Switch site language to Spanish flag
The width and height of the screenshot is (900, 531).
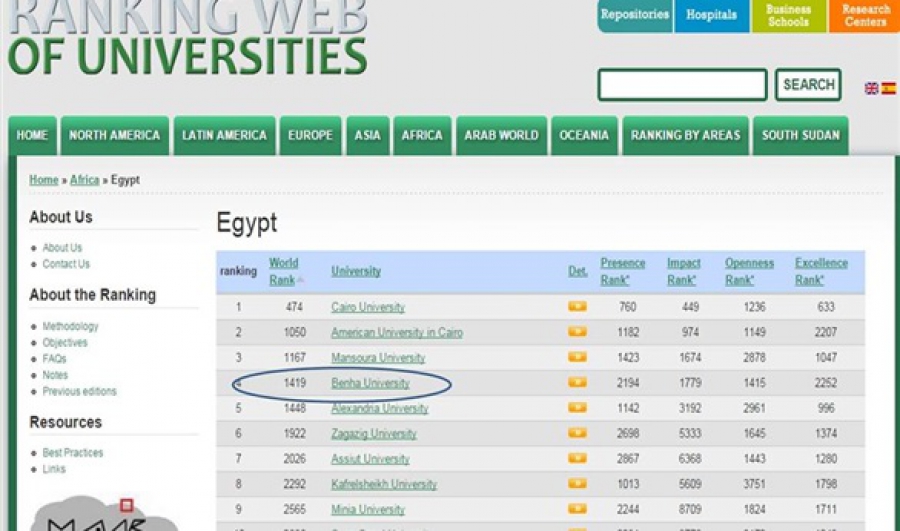(889, 88)
